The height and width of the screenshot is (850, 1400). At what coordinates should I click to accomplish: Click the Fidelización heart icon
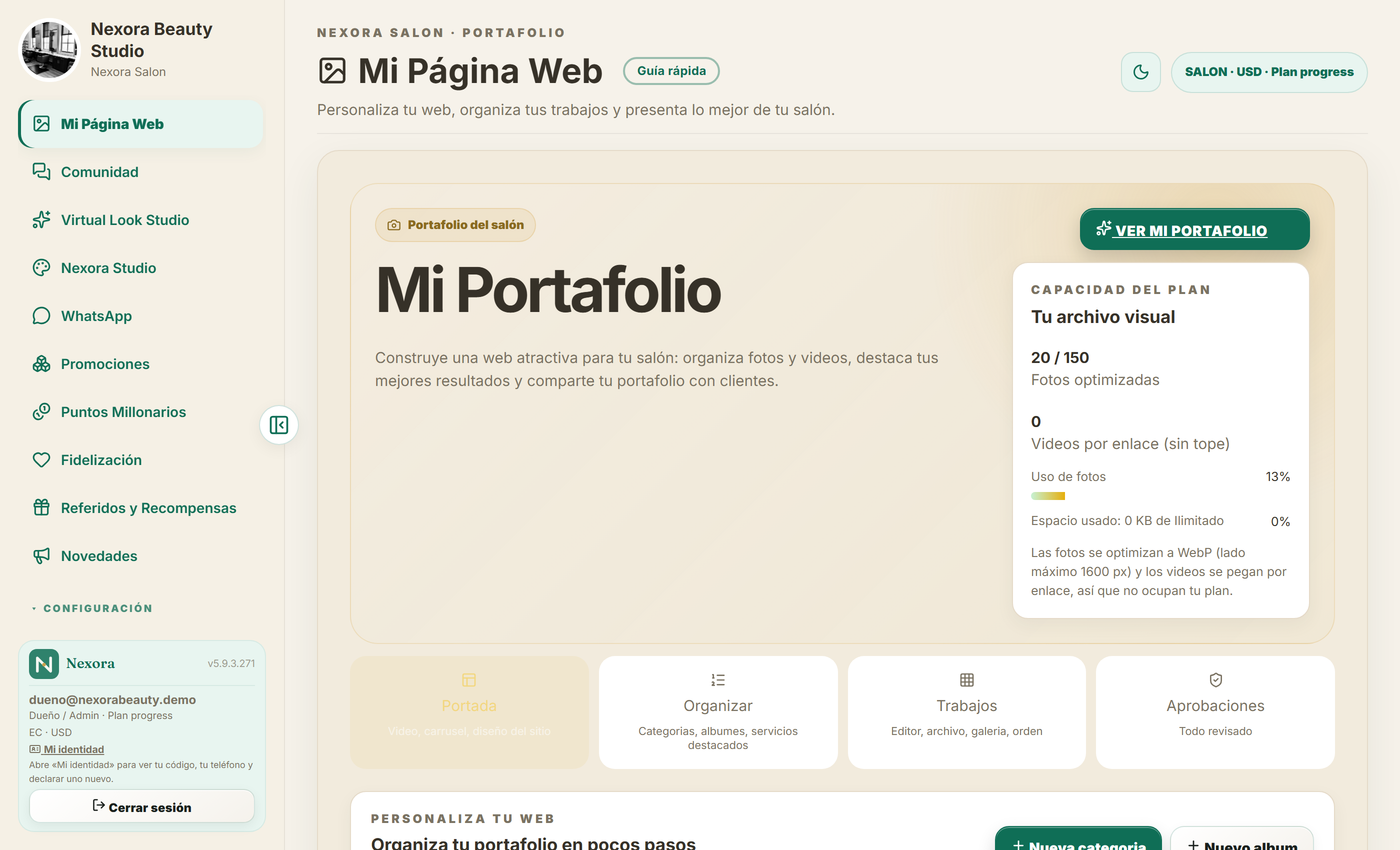tap(41, 460)
